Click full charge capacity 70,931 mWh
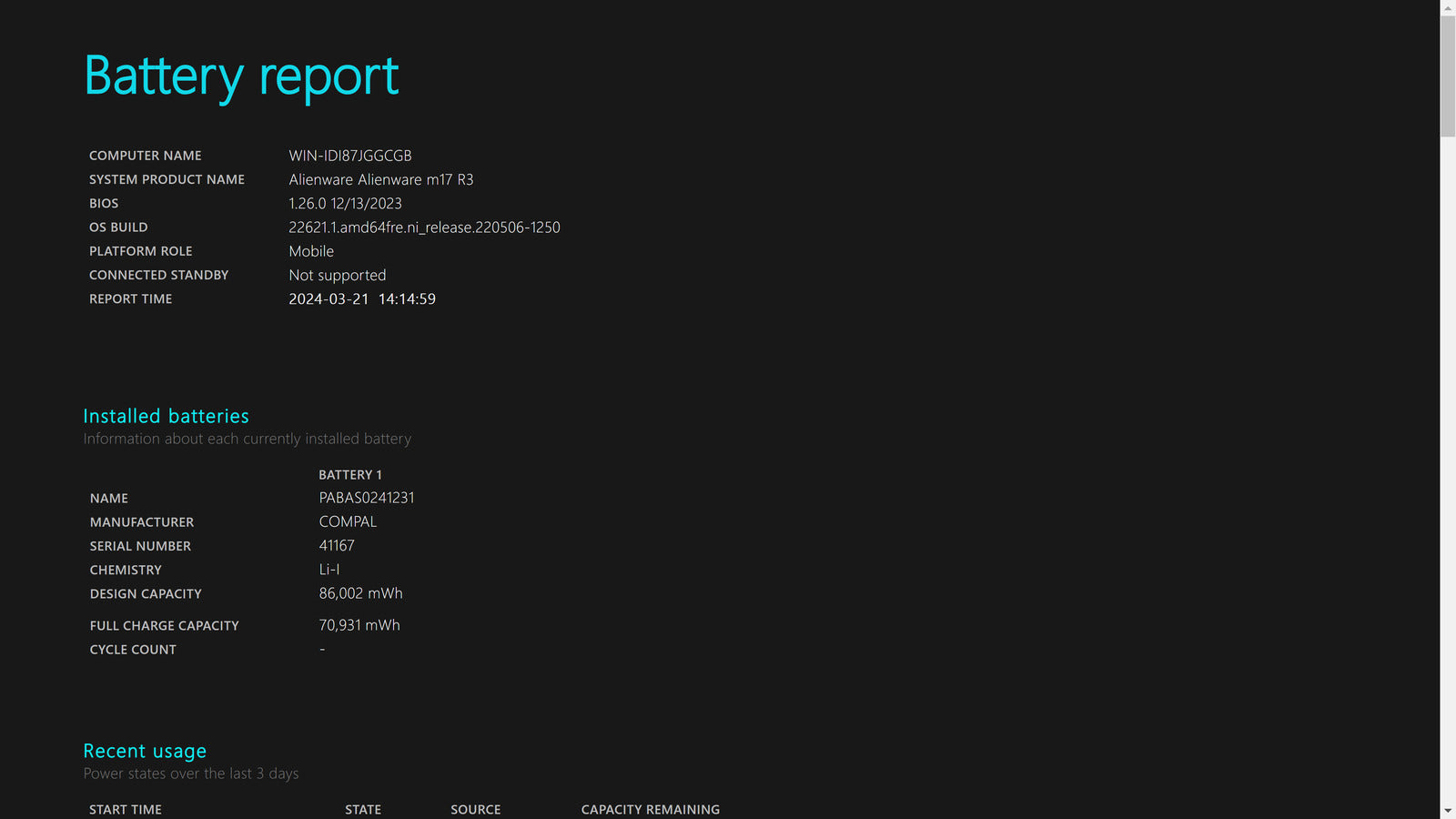1456x819 pixels. (359, 625)
